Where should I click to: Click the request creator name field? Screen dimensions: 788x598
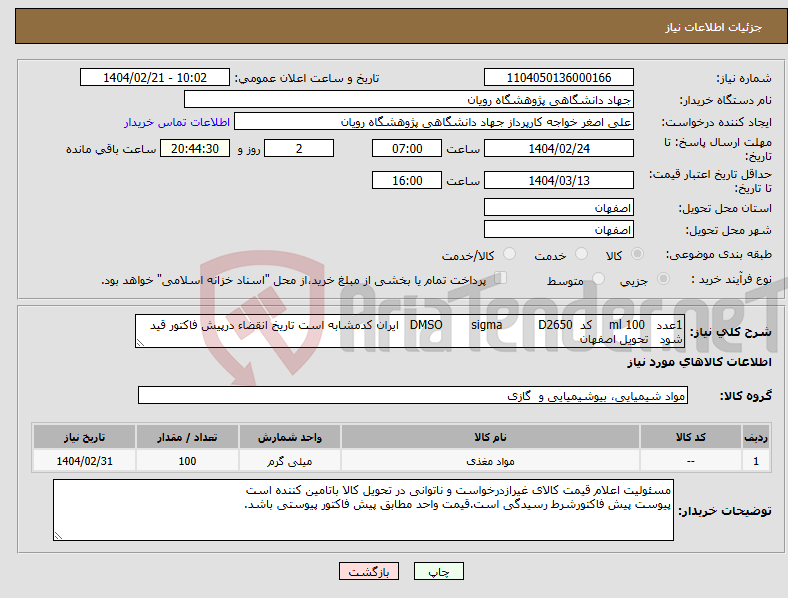(434, 122)
